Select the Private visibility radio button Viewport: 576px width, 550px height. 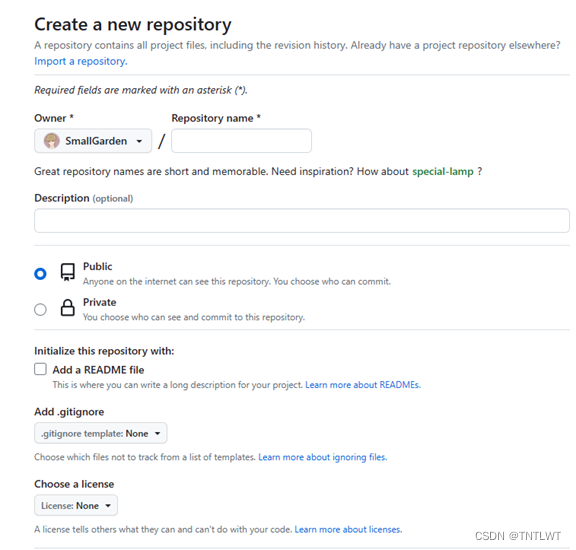[x=40, y=309]
